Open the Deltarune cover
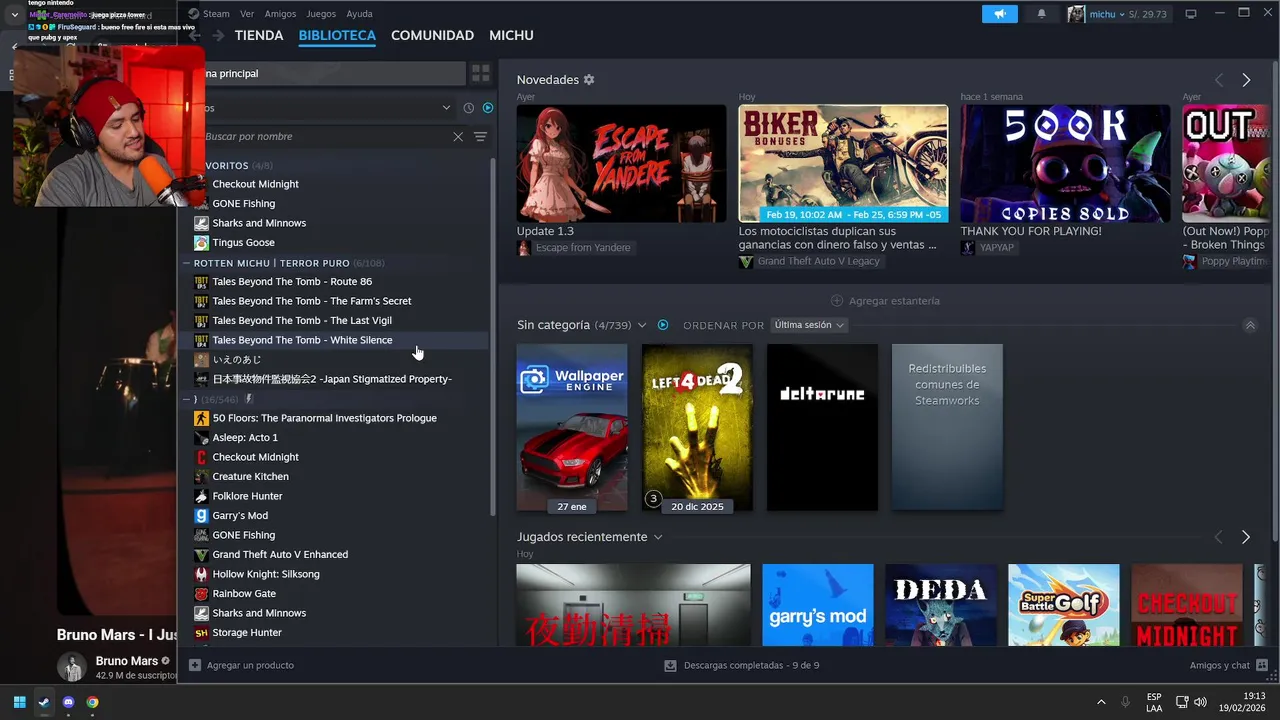 click(822, 428)
